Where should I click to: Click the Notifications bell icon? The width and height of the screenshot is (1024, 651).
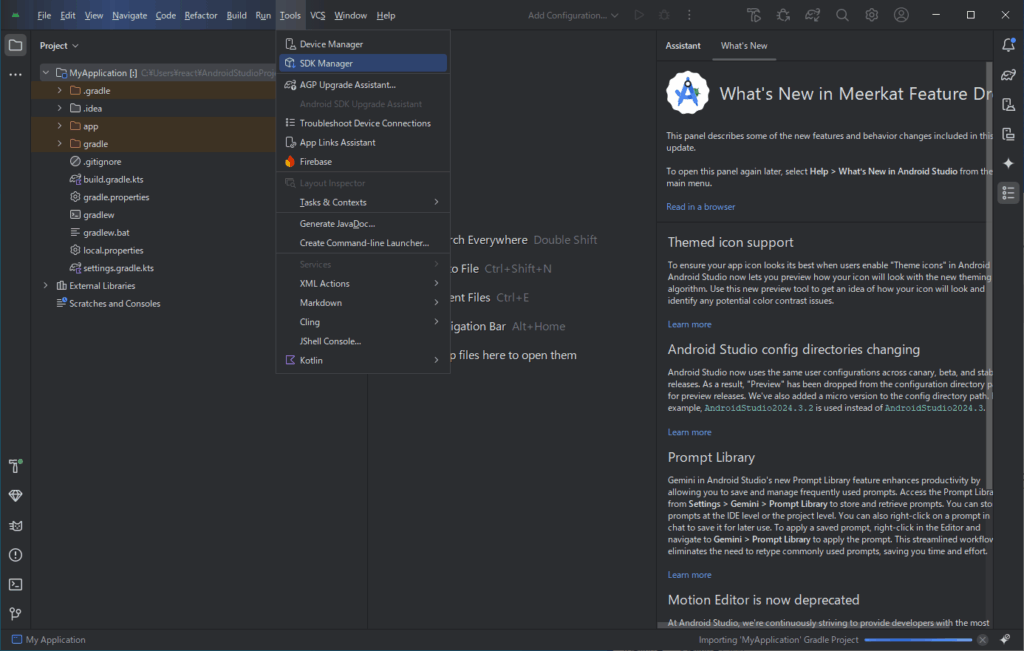[1008, 45]
